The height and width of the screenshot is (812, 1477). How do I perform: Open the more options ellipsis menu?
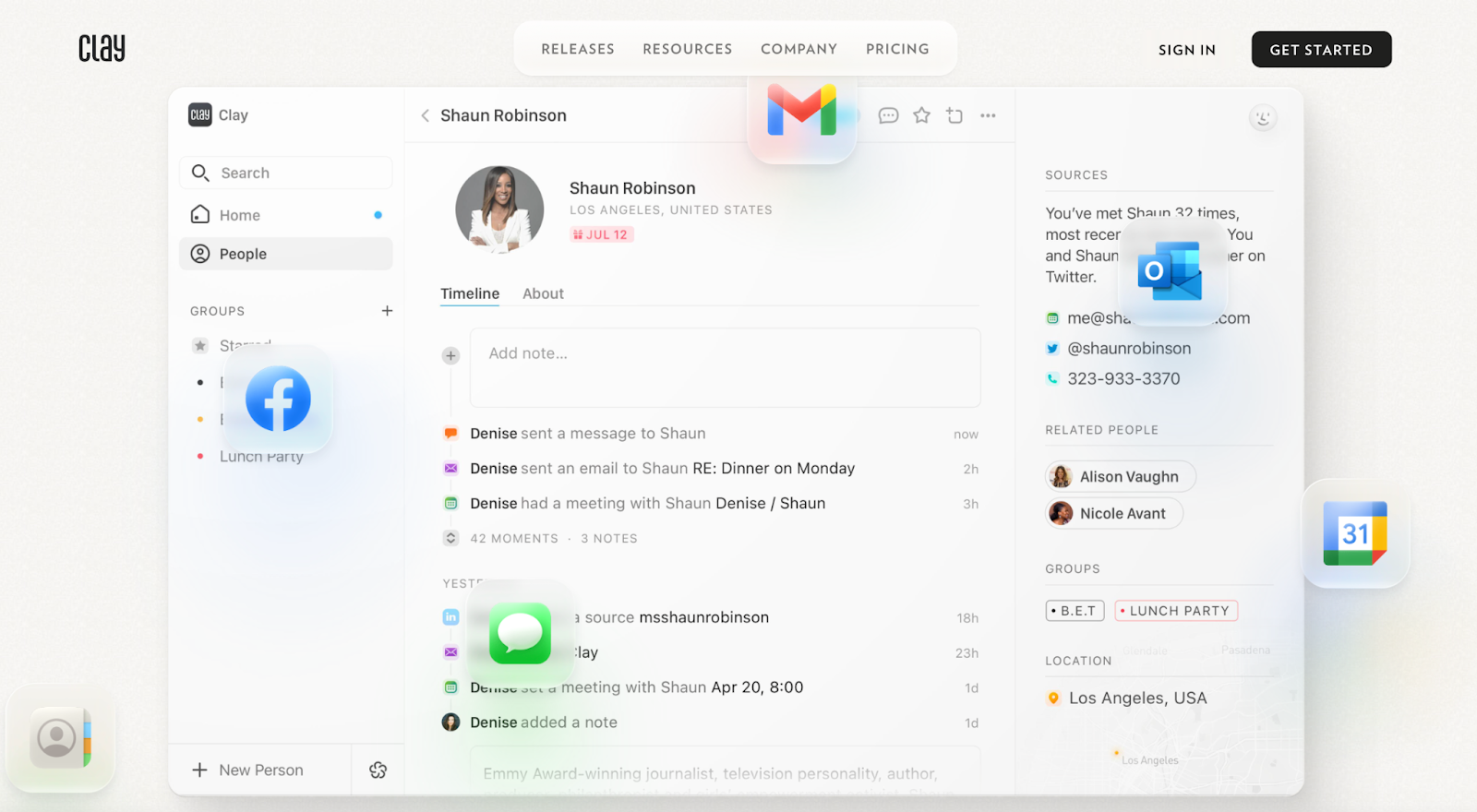pyautogui.click(x=988, y=115)
